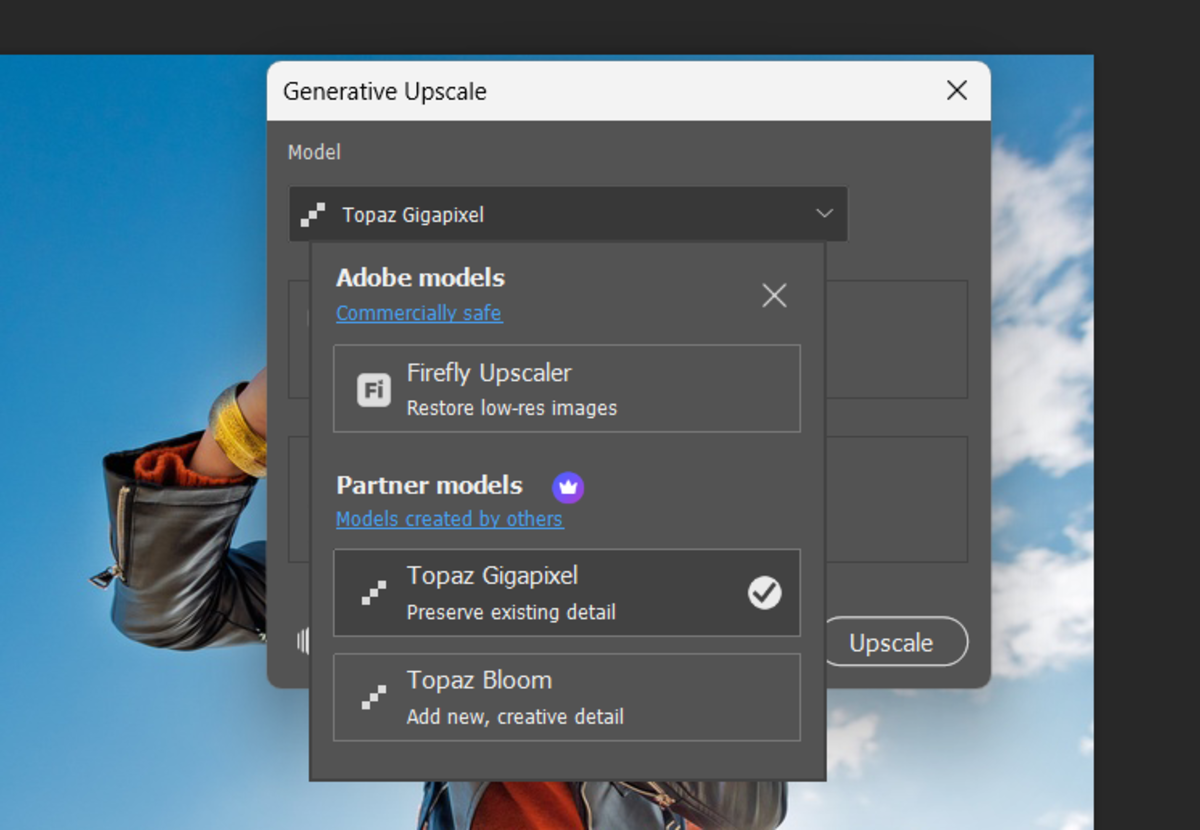This screenshot has width=1200, height=830.
Task: Close the model list popup
Action: coord(774,295)
